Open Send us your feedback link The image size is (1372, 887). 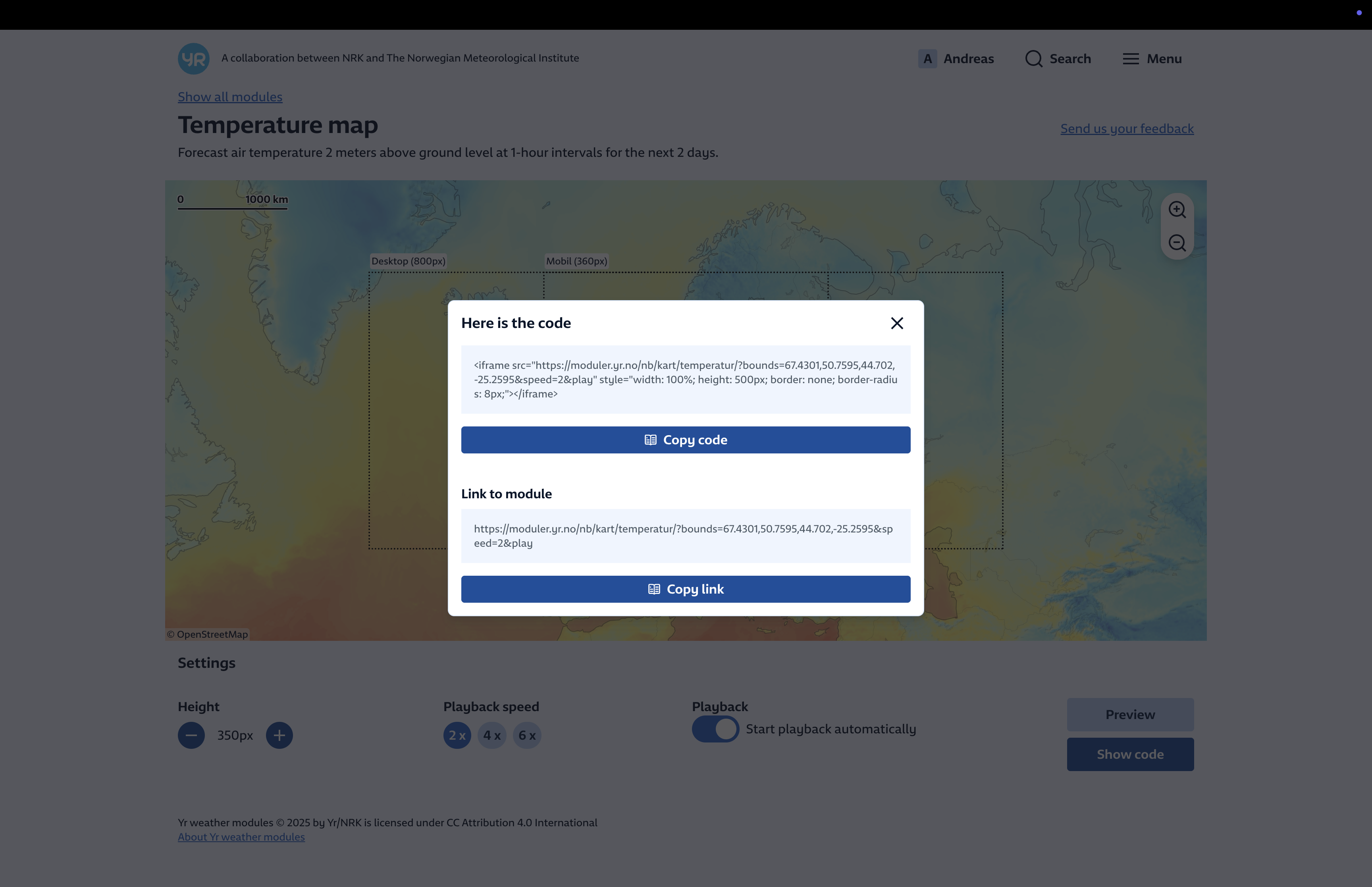click(x=1127, y=128)
